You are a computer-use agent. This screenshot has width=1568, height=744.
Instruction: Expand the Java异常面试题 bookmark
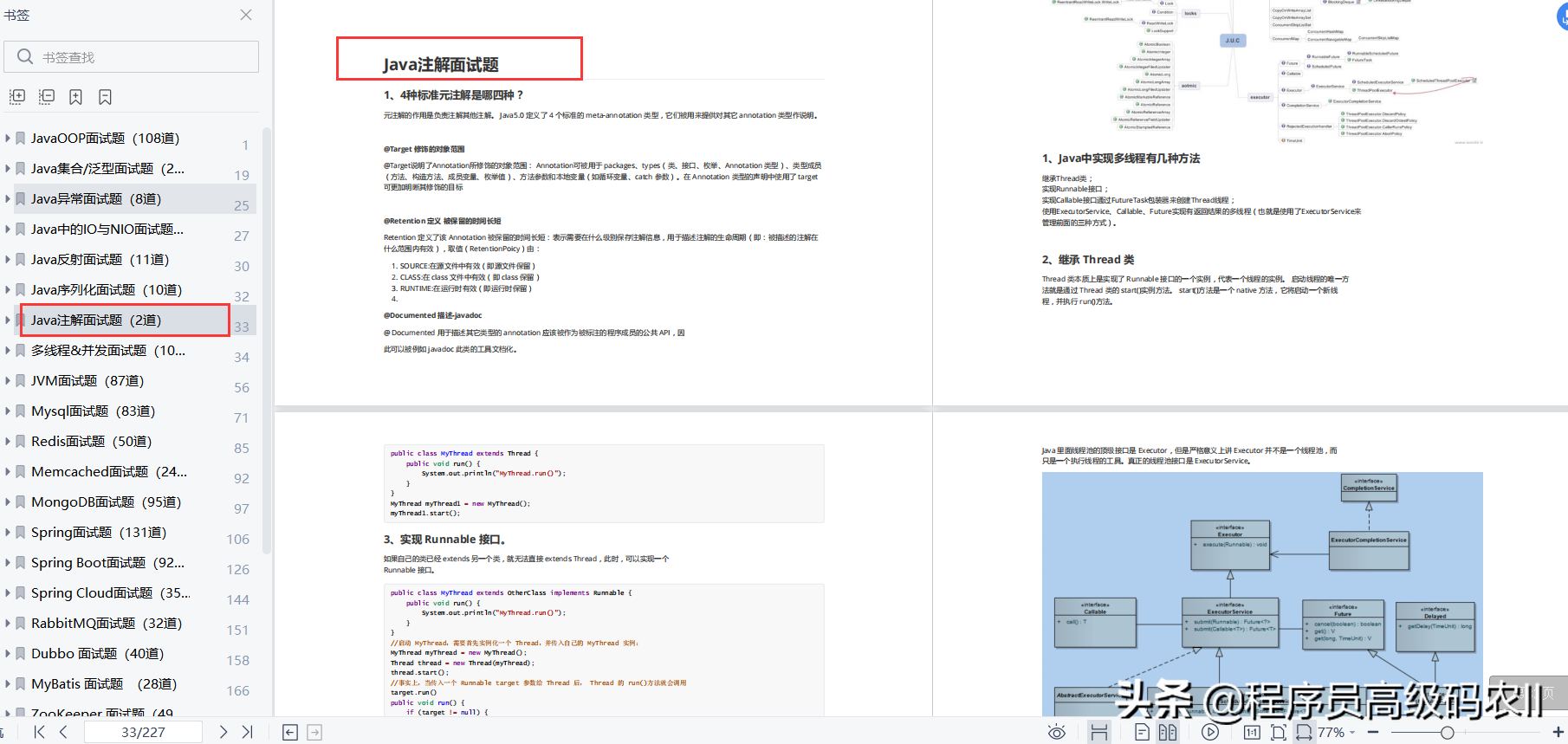8,198
